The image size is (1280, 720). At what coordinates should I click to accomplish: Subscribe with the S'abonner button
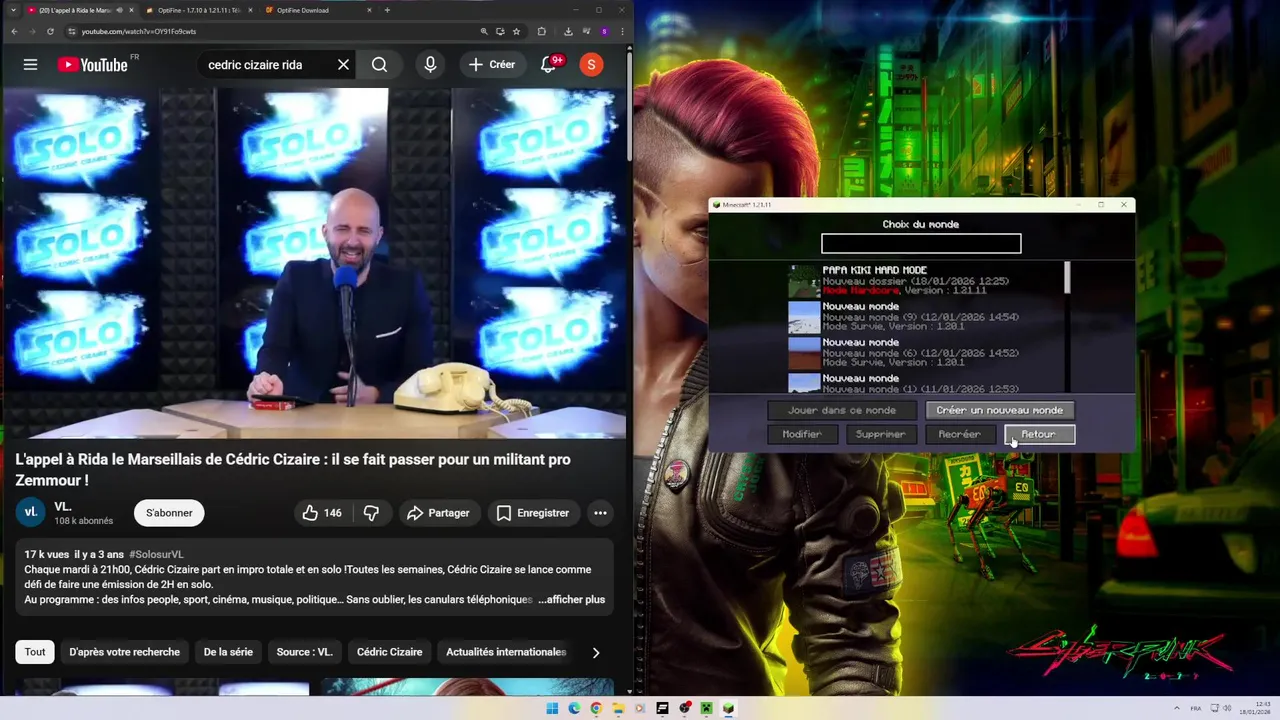coord(169,513)
